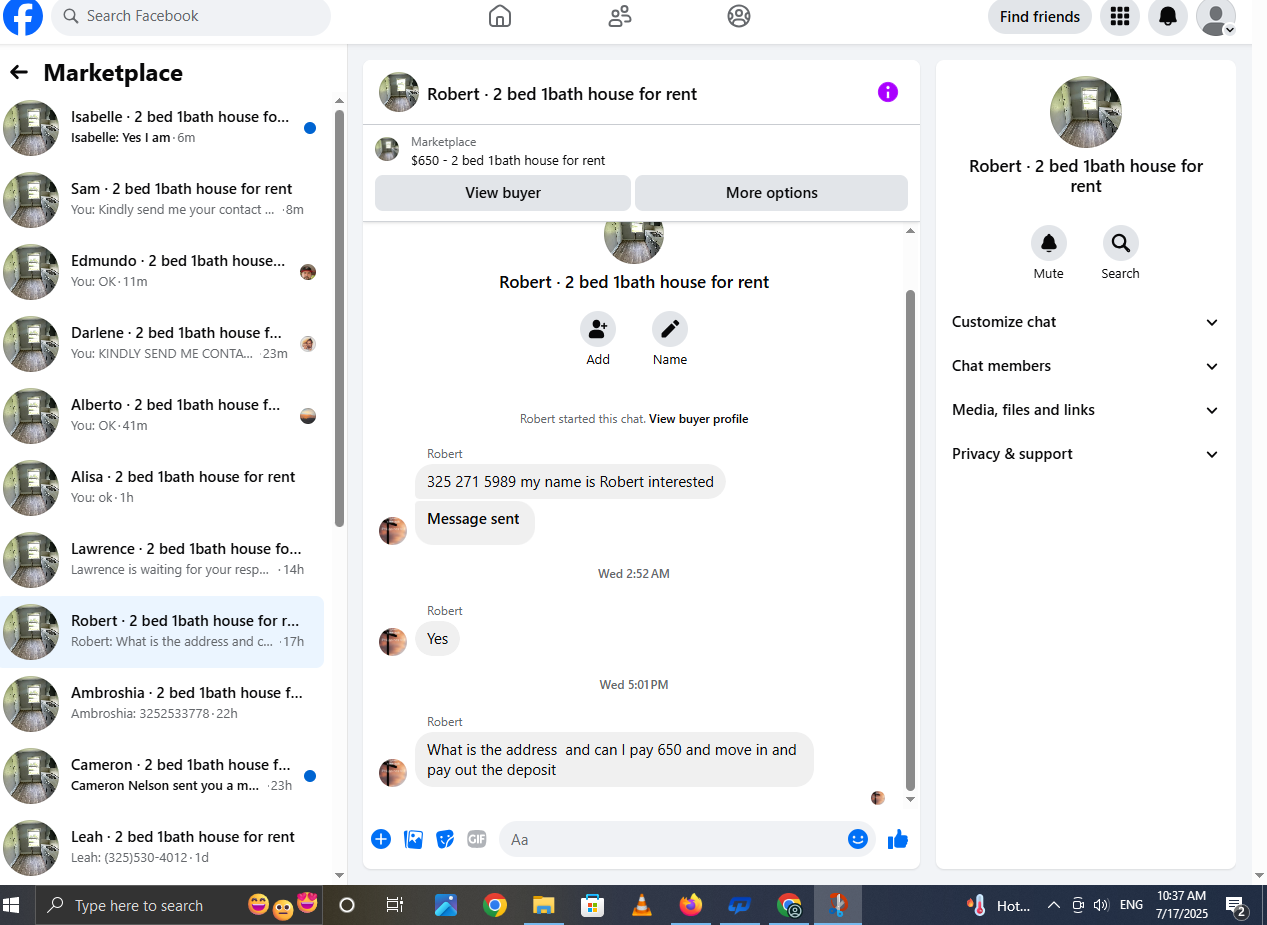Open the Edmundo conversation
1267x925 pixels.
(162, 272)
